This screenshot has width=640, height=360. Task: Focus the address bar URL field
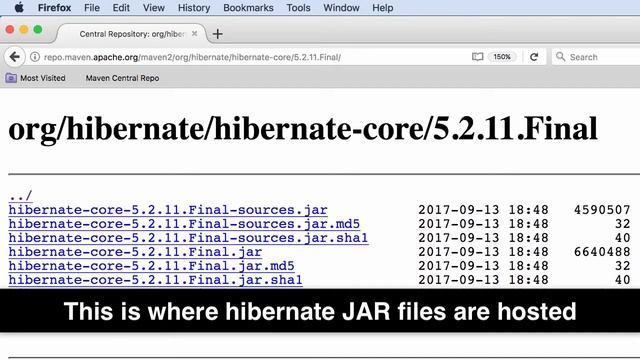253,57
